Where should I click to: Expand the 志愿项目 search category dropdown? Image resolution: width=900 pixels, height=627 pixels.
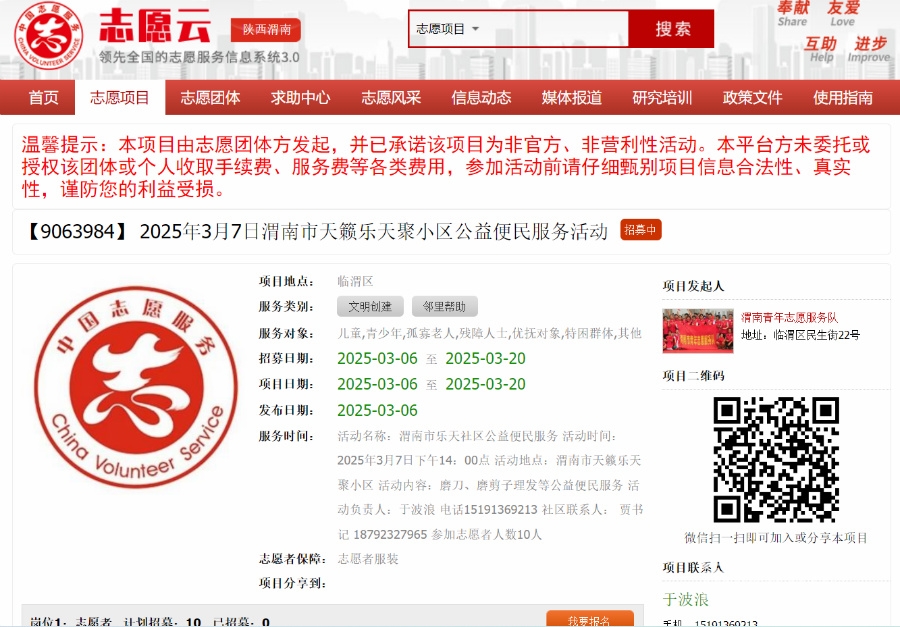click(448, 29)
